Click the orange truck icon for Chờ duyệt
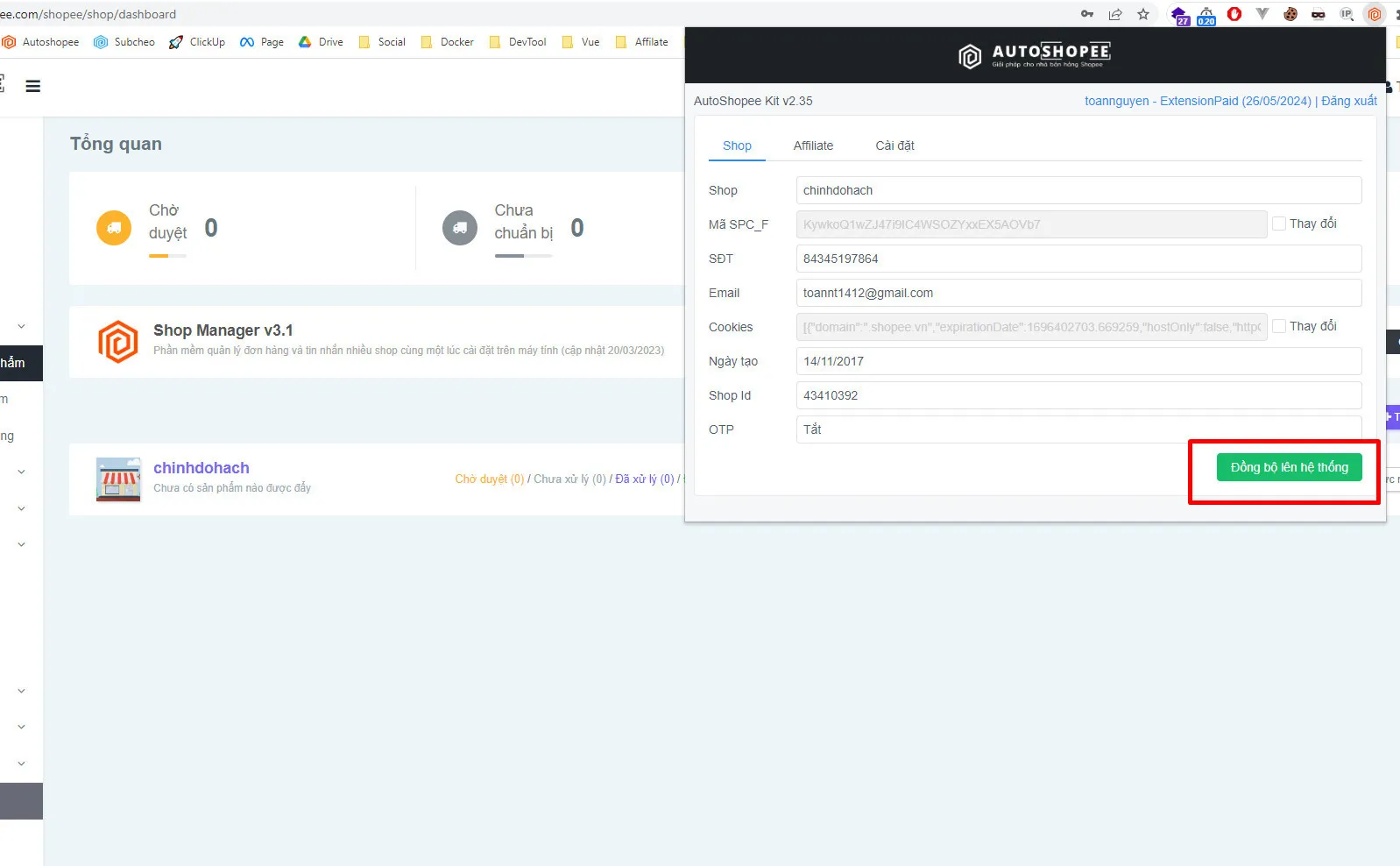 pyautogui.click(x=114, y=228)
